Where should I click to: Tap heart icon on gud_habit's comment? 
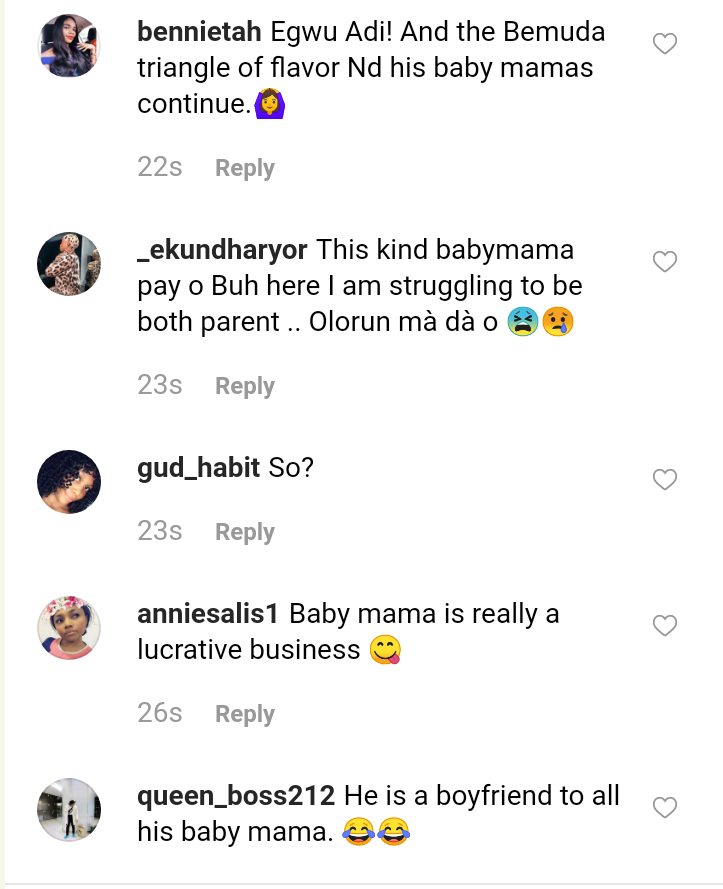(665, 480)
